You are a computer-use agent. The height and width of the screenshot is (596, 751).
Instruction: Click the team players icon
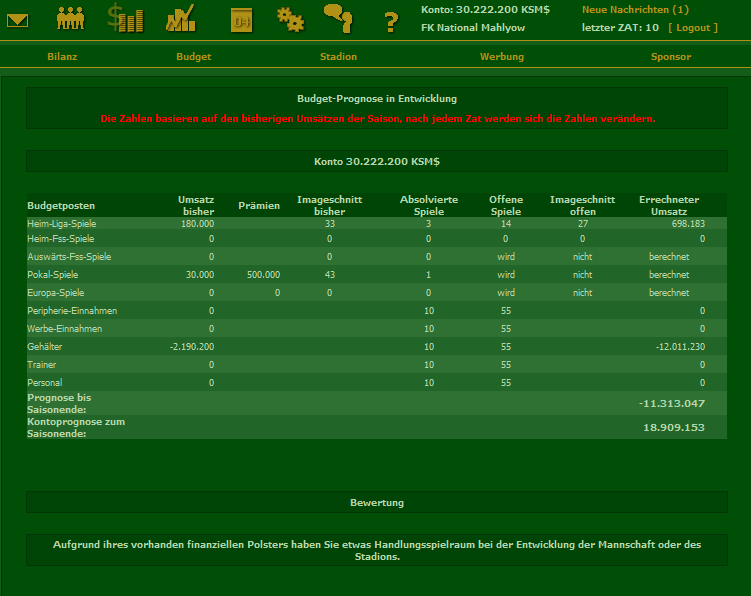point(71,18)
